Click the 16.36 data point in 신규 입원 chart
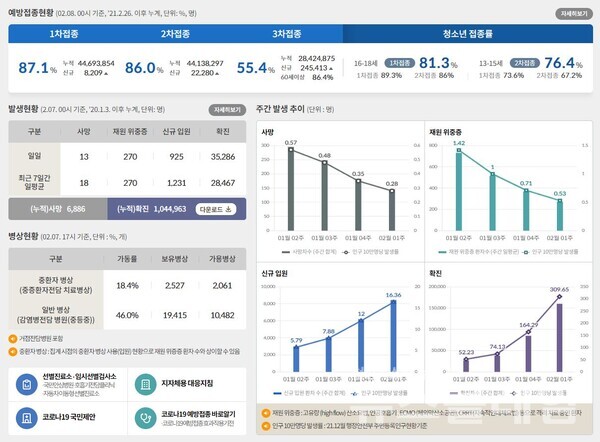Image resolution: width=600 pixels, height=442 pixels. (397, 303)
